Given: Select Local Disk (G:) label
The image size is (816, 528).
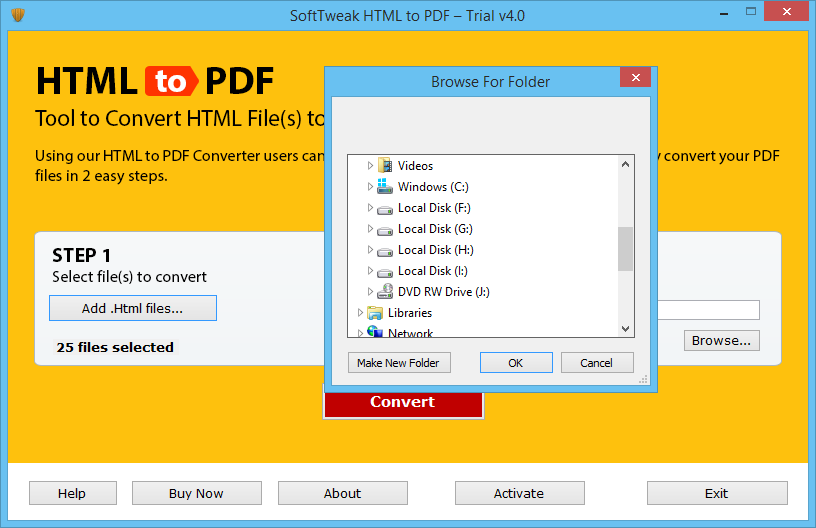Looking at the screenshot, I should tap(435, 229).
